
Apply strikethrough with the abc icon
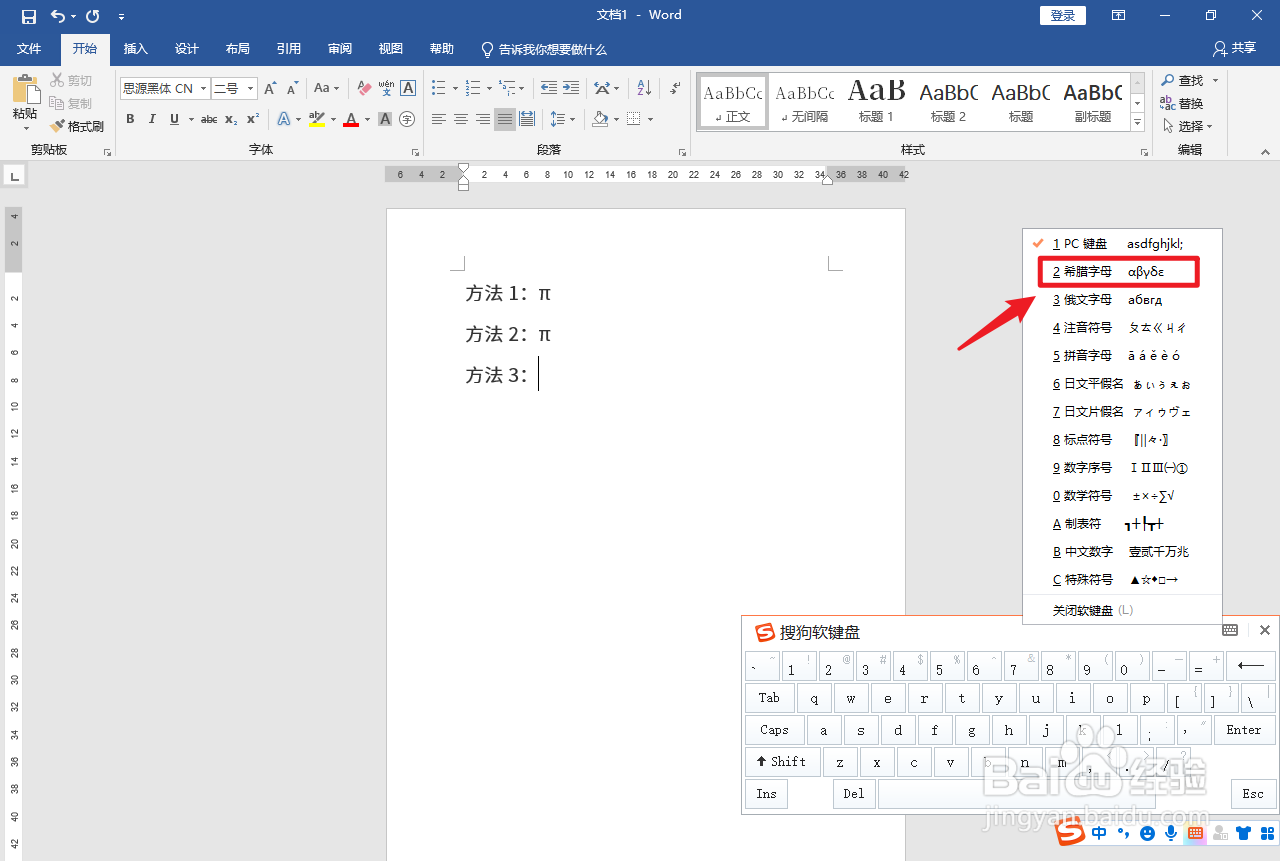click(209, 119)
